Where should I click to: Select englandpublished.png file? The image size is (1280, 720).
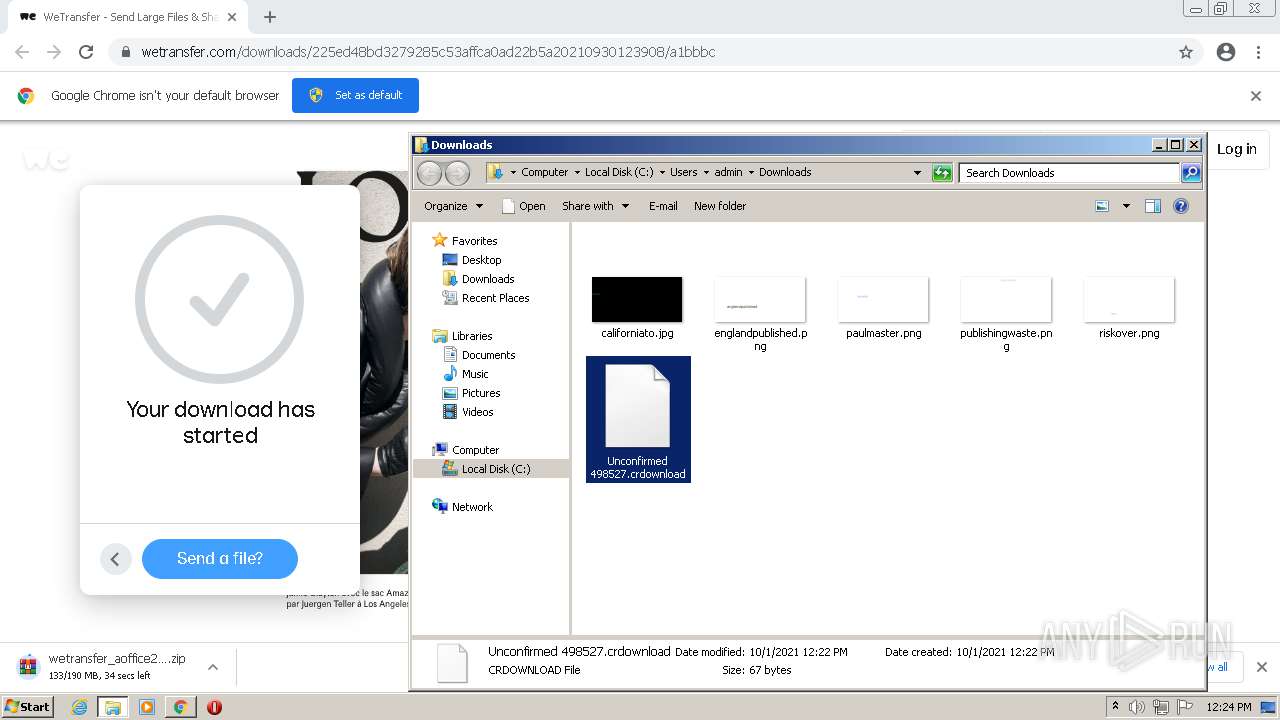[760, 314]
